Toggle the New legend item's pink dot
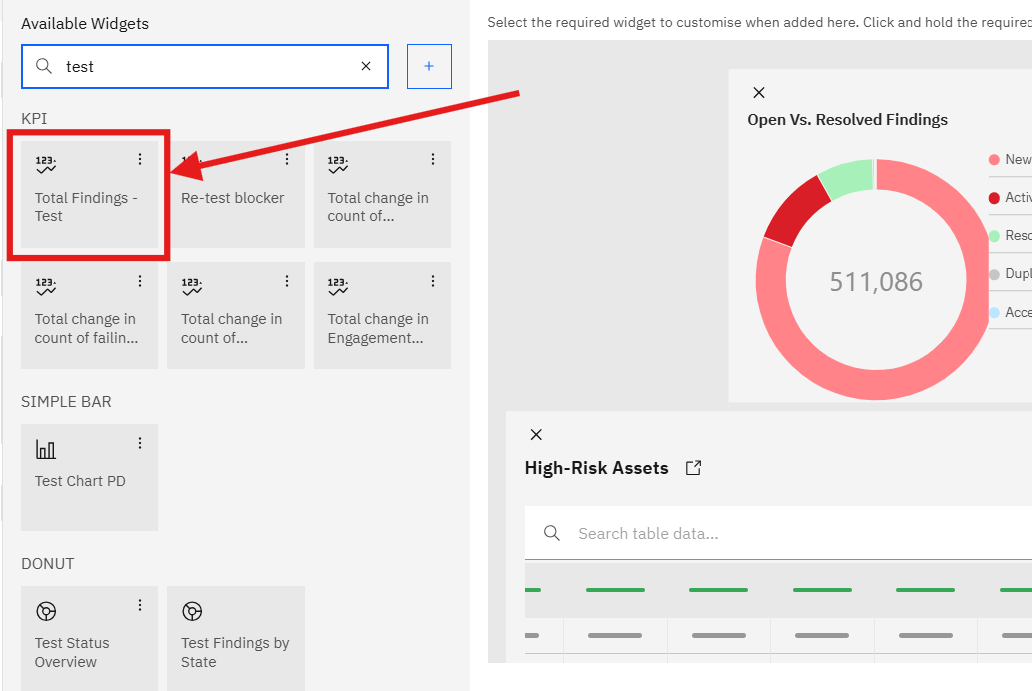The image size is (1032, 691). (994, 159)
